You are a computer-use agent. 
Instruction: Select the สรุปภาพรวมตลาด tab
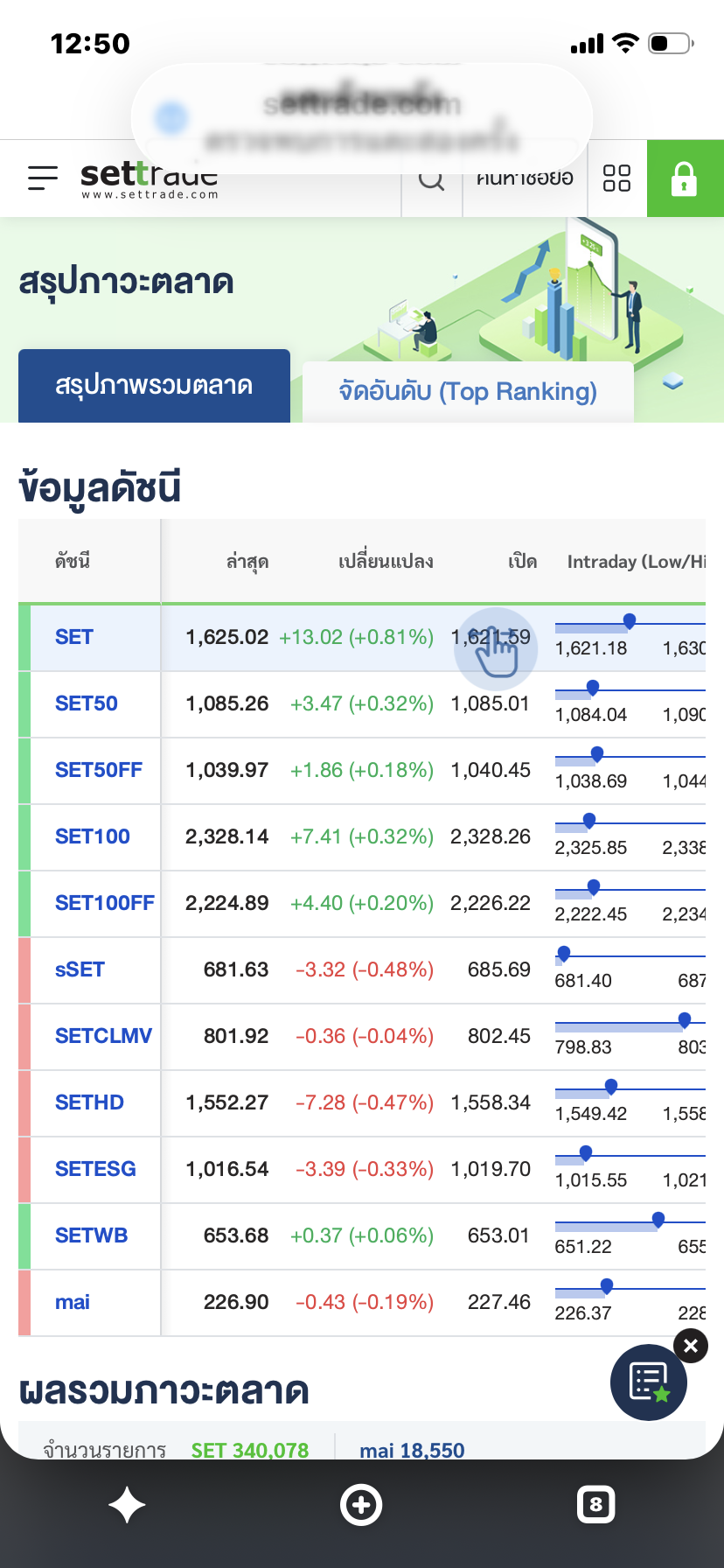coord(154,386)
